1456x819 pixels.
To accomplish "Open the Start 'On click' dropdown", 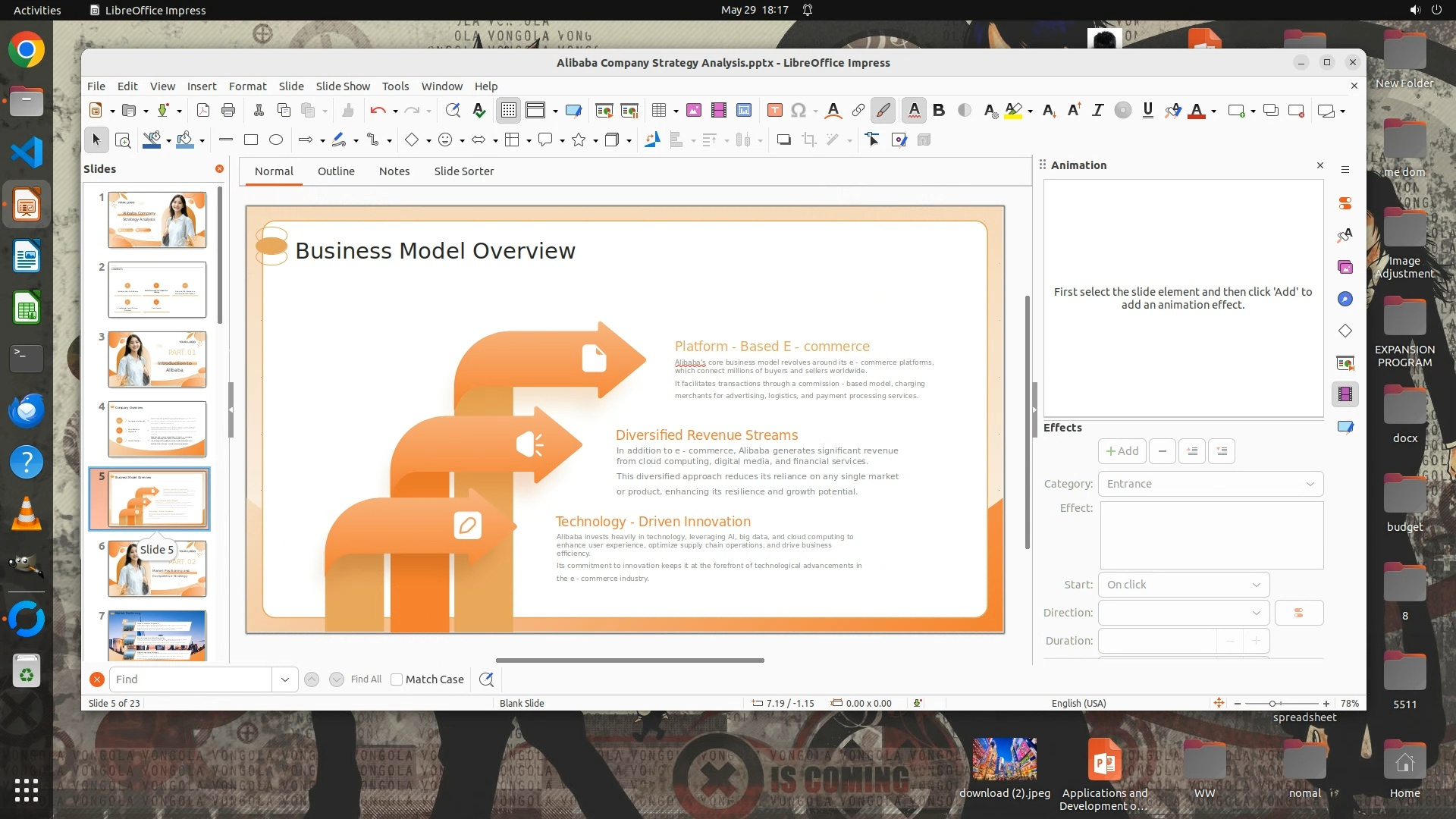I will point(1183,585).
